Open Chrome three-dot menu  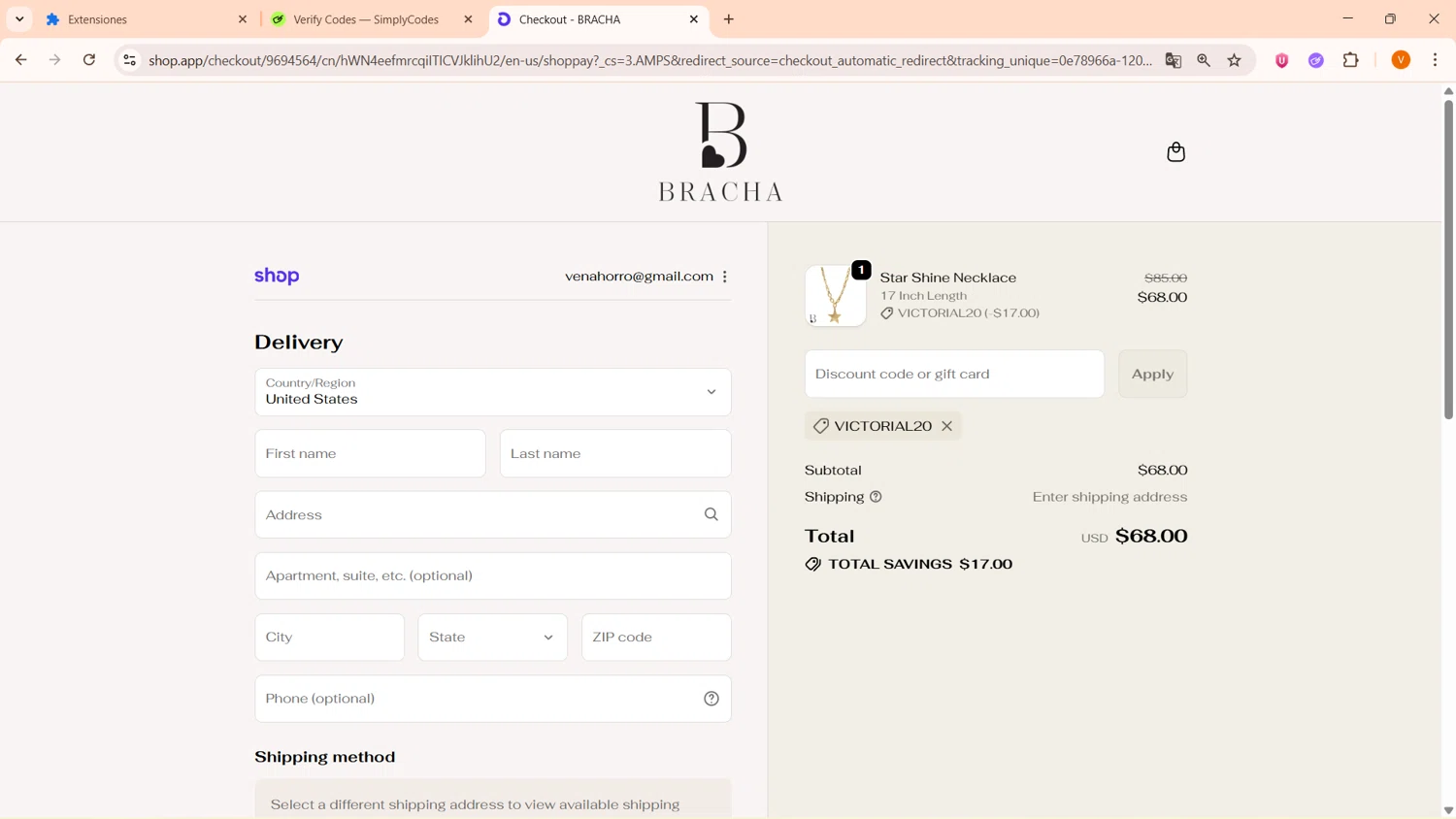coord(1436,60)
